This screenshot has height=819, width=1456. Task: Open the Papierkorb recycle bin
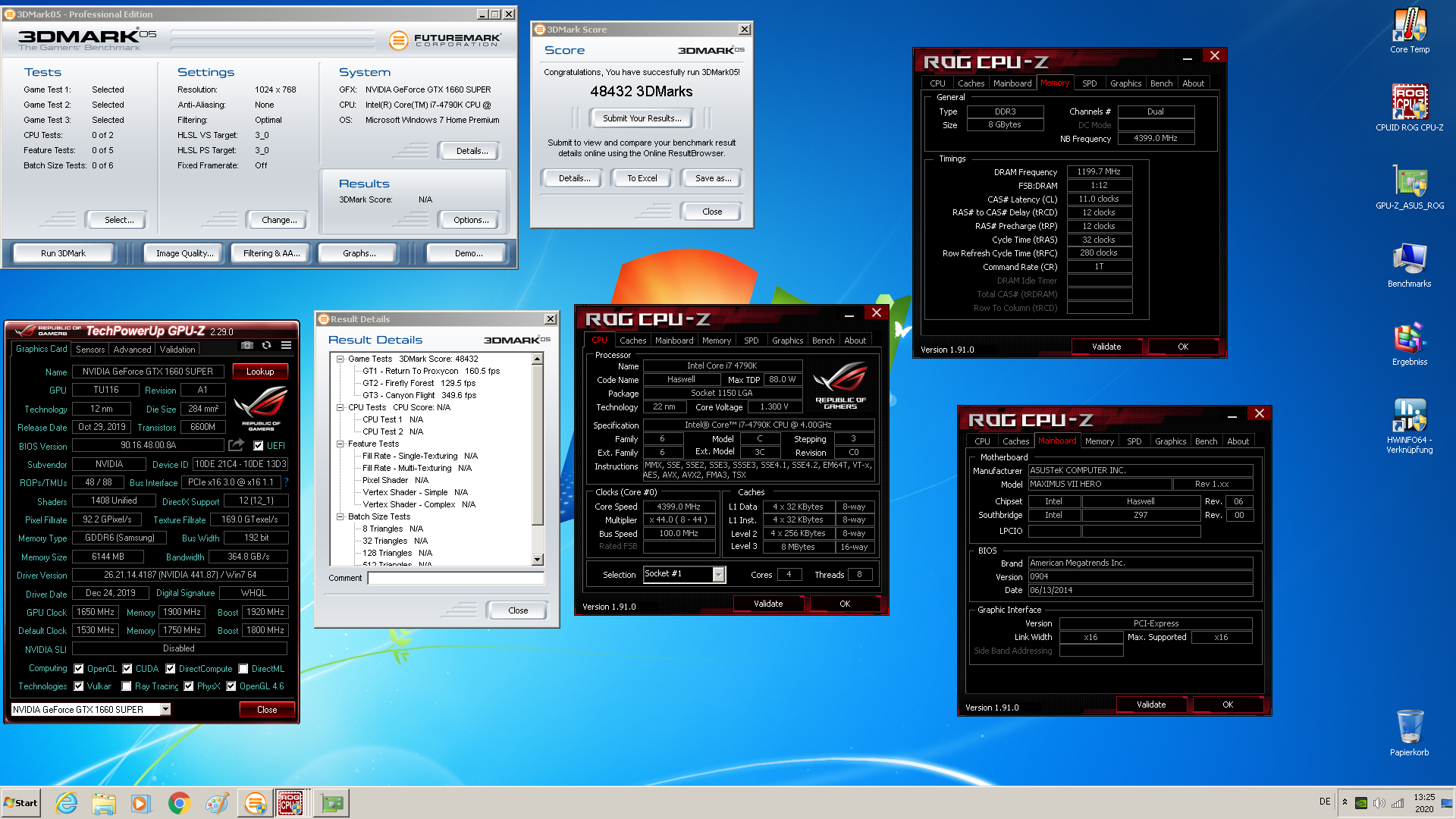[1409, 733]
